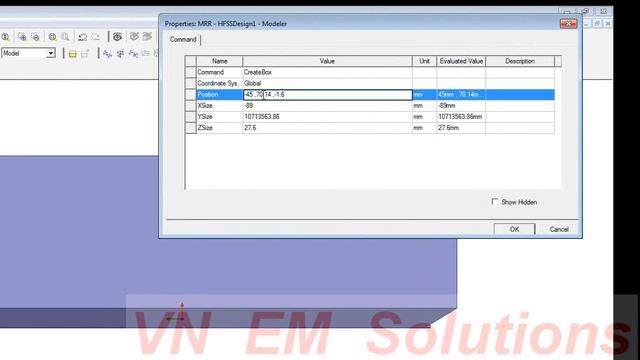Screen dimensions: 640x360
Task: Click the row selector beside Command
Action: (191, 72)
